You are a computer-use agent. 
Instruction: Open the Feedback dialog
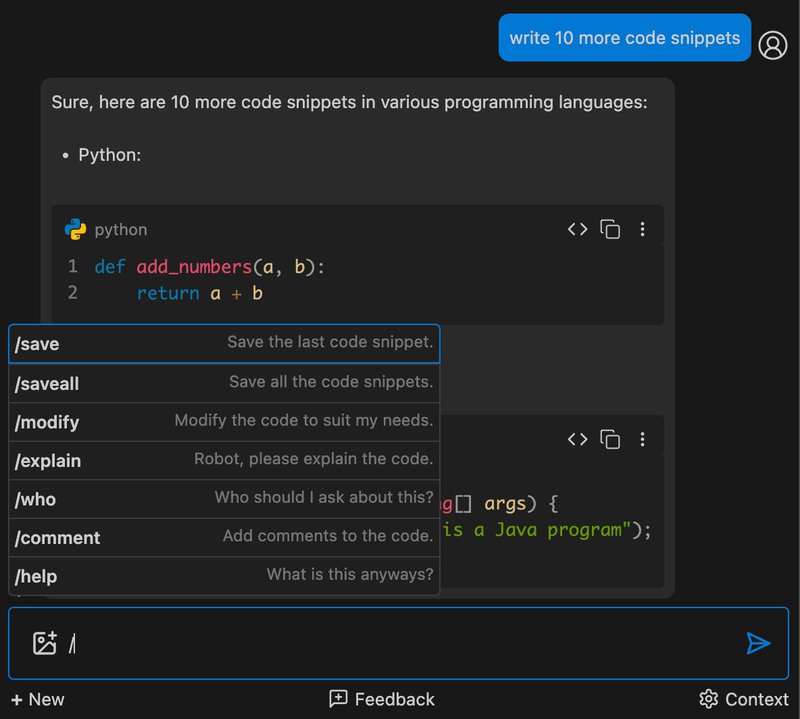pos(385,699)
